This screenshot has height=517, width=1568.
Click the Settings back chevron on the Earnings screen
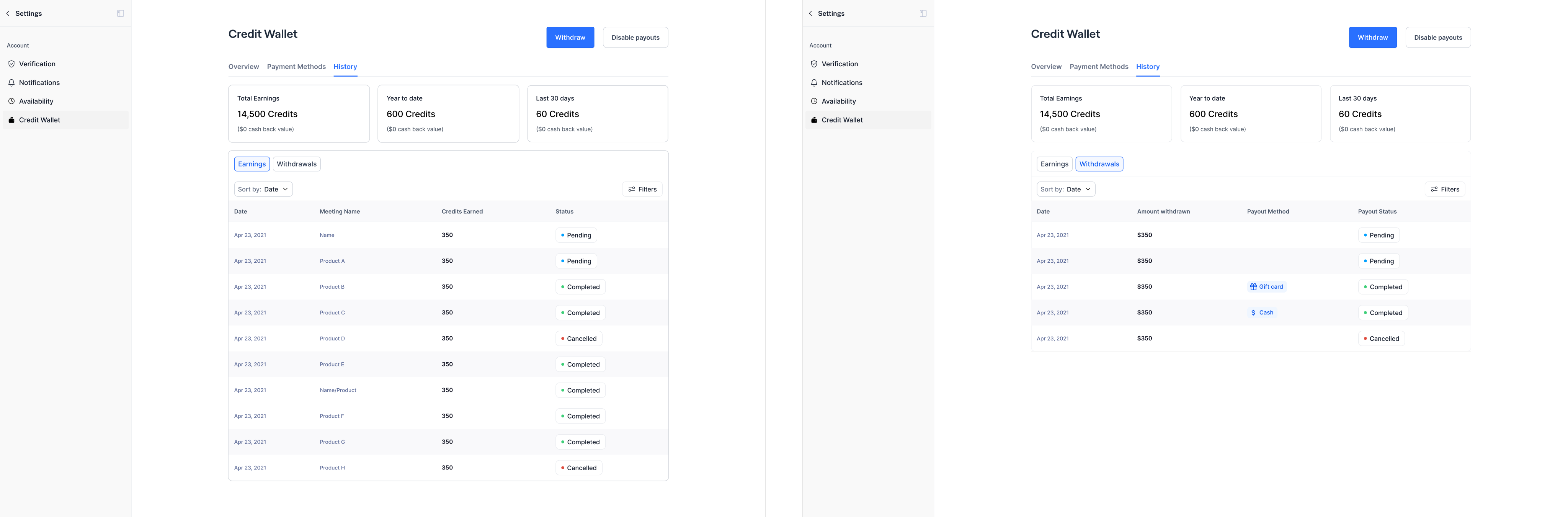[x=8, y=13]
